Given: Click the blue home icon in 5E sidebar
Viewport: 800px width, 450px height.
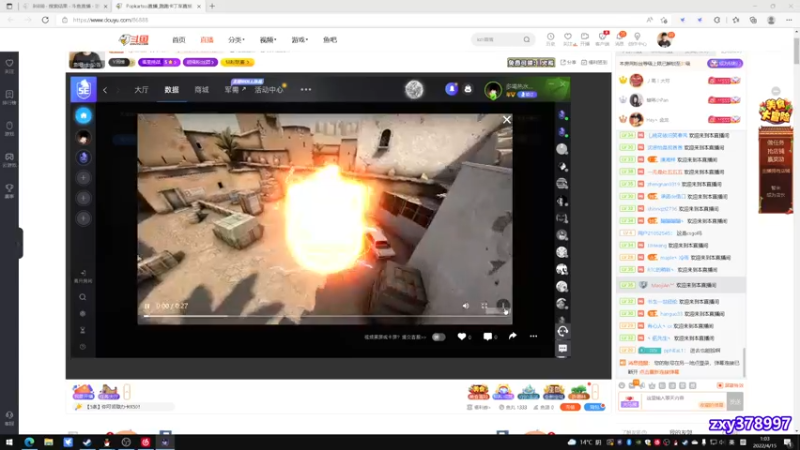Looking at the screenshot, I should click(83, 115).
